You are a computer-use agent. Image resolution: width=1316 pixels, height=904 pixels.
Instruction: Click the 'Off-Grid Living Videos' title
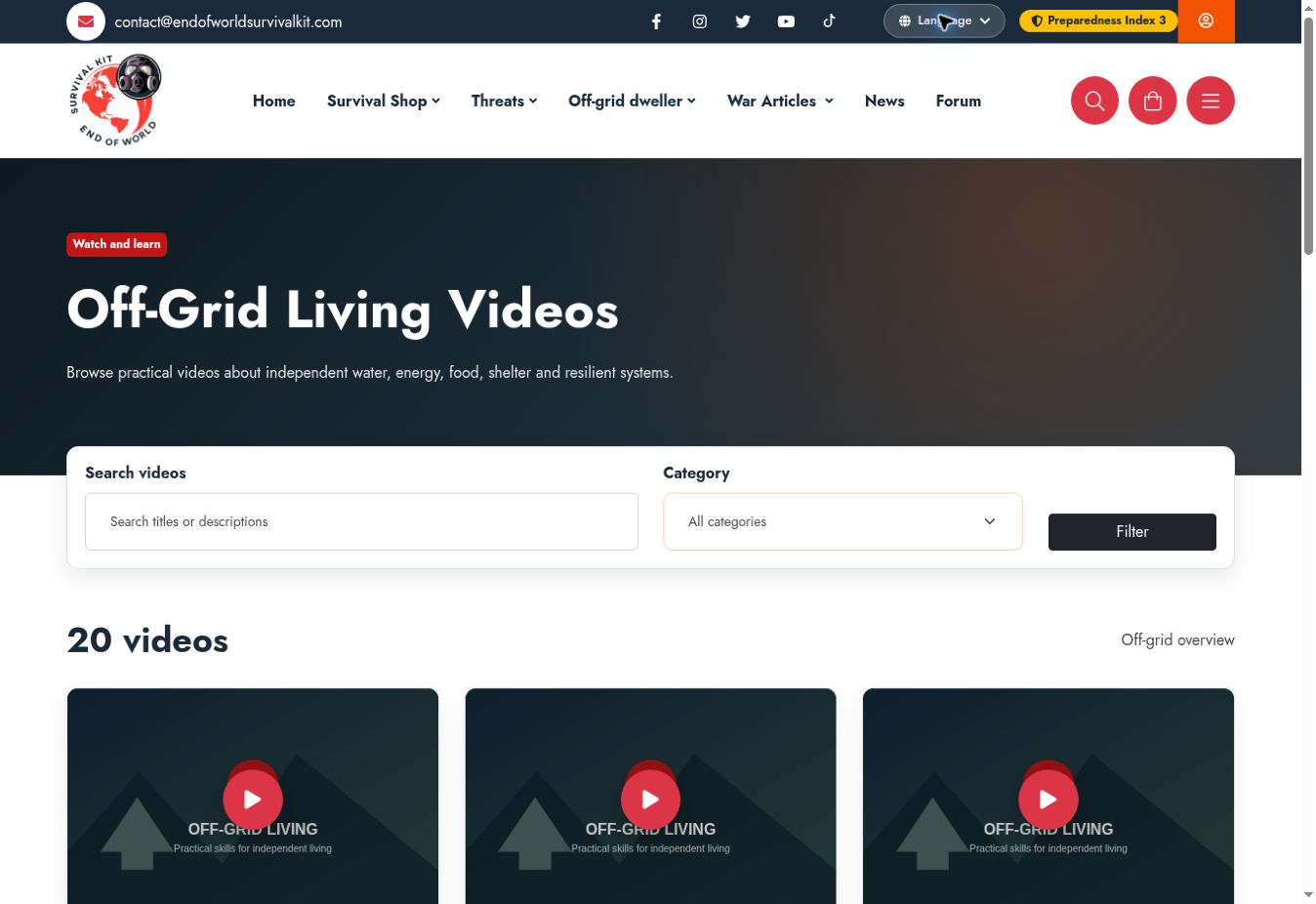click(x=343, y=310)
